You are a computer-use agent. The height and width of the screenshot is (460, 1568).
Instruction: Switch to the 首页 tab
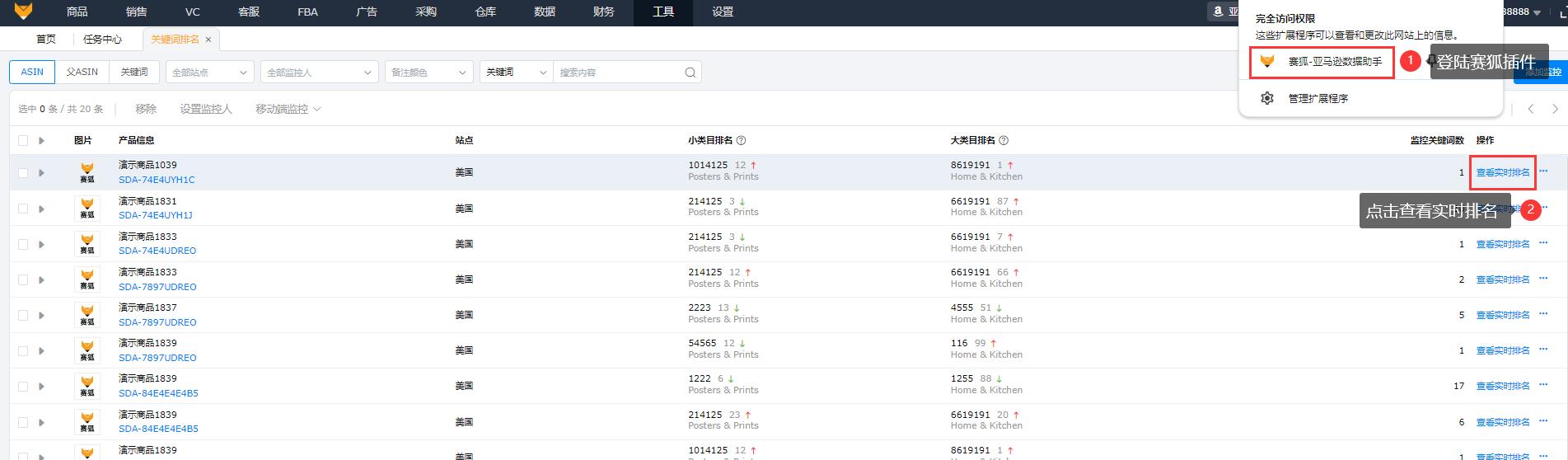46,40
